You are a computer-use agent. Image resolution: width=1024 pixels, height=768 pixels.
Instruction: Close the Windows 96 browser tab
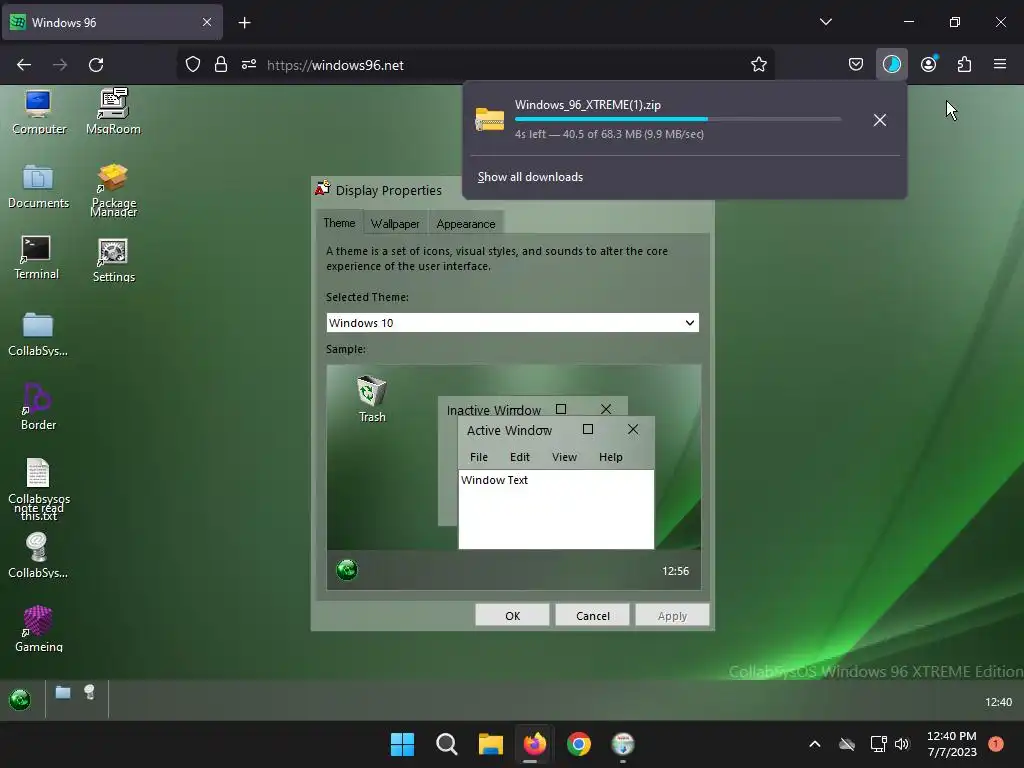[x=206, y=22]
